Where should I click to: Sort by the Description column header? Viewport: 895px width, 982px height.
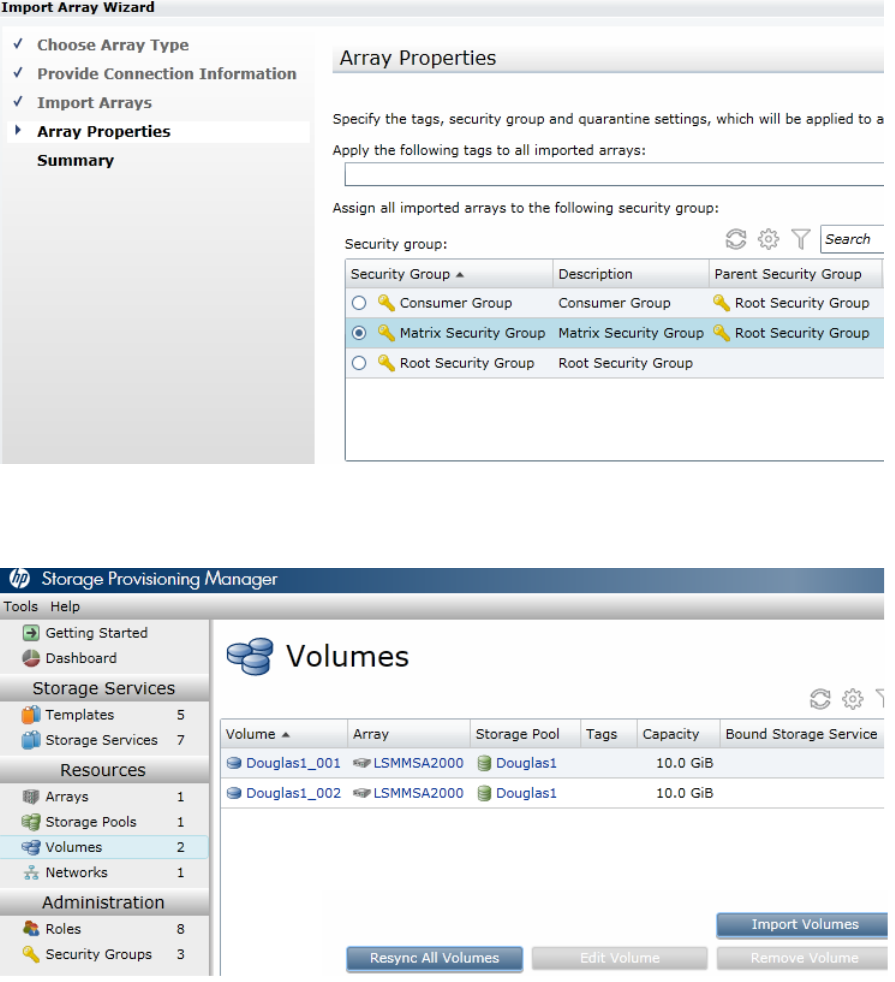(x=631, y=274)
